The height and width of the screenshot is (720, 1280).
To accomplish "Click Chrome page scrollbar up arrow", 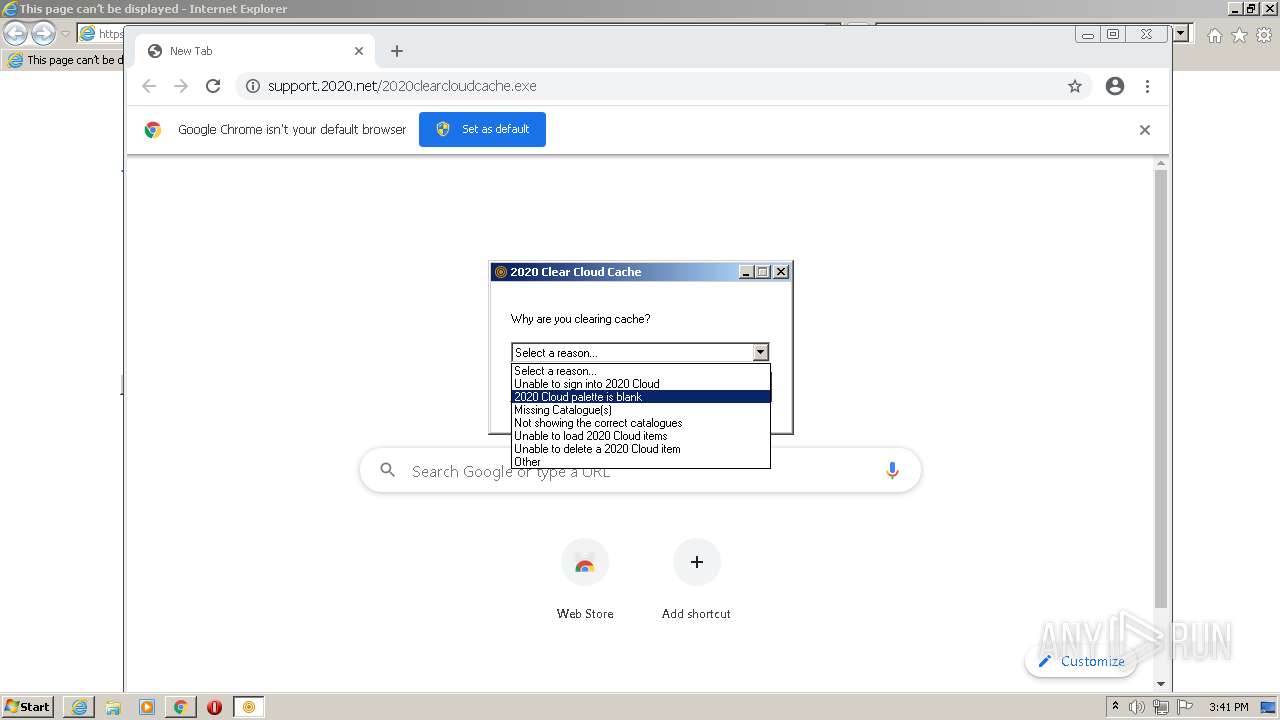I will pyautogui.click(x=1161, y=163).
